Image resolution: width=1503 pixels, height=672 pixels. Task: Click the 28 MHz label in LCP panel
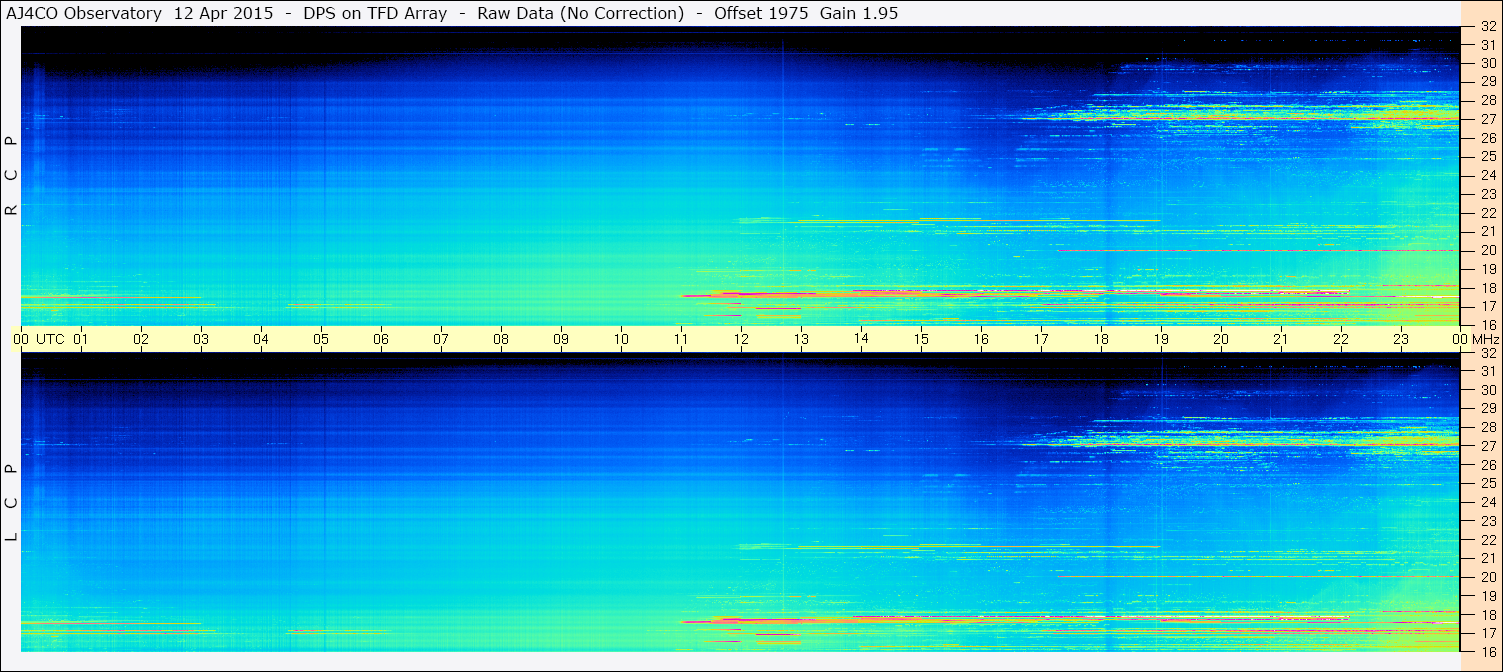click(x=1487, y=427)
